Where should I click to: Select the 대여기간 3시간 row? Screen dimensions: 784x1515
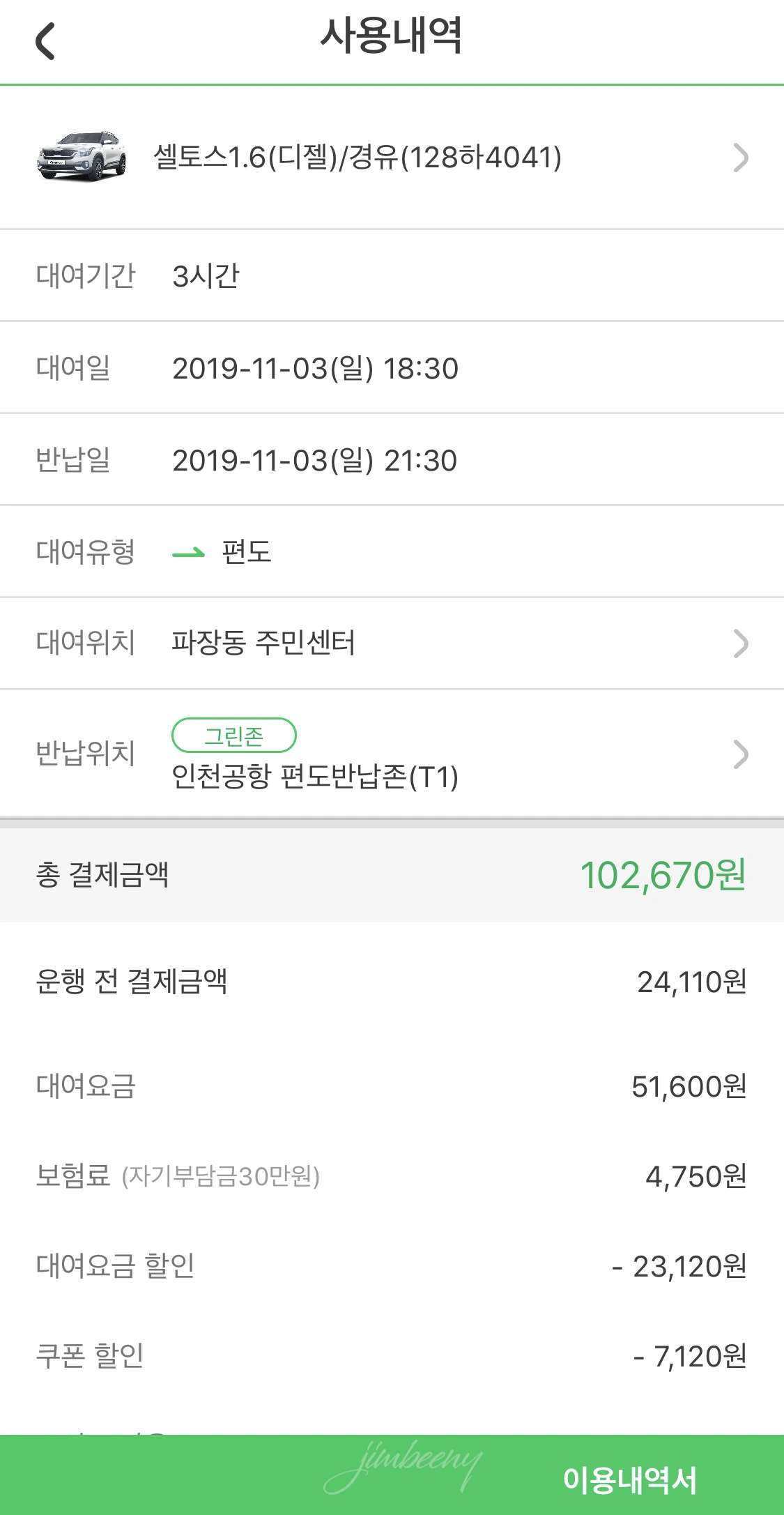click(392, 276)
